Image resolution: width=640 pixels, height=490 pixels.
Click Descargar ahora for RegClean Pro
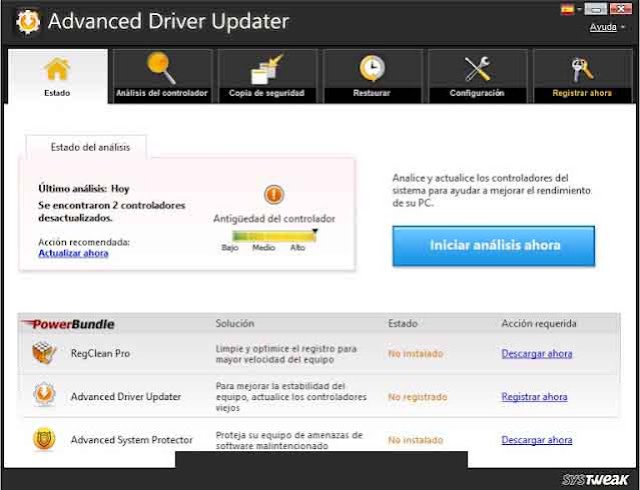point(537,354)
